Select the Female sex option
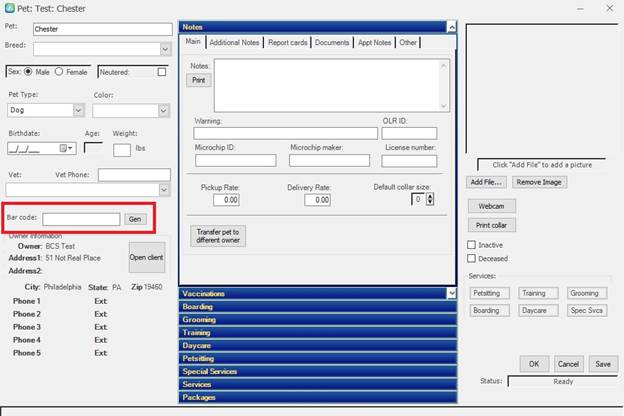 59,72
